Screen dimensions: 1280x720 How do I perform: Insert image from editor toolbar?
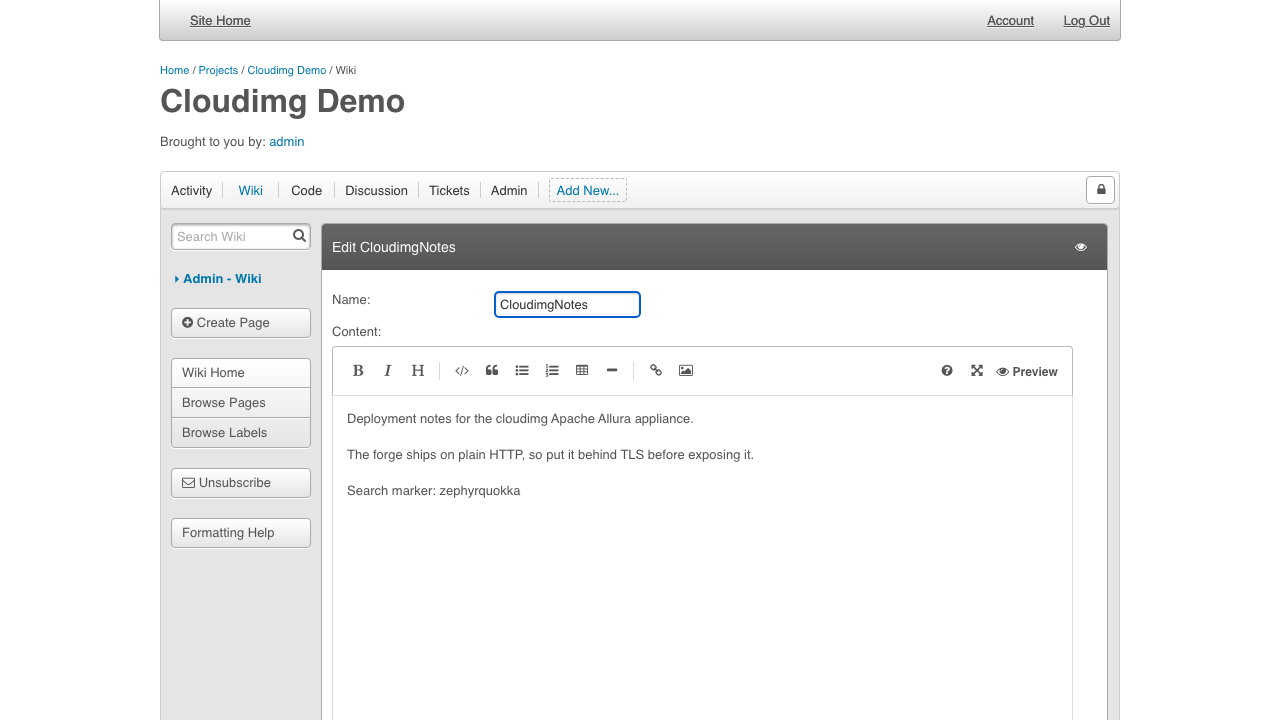(686, 371)
